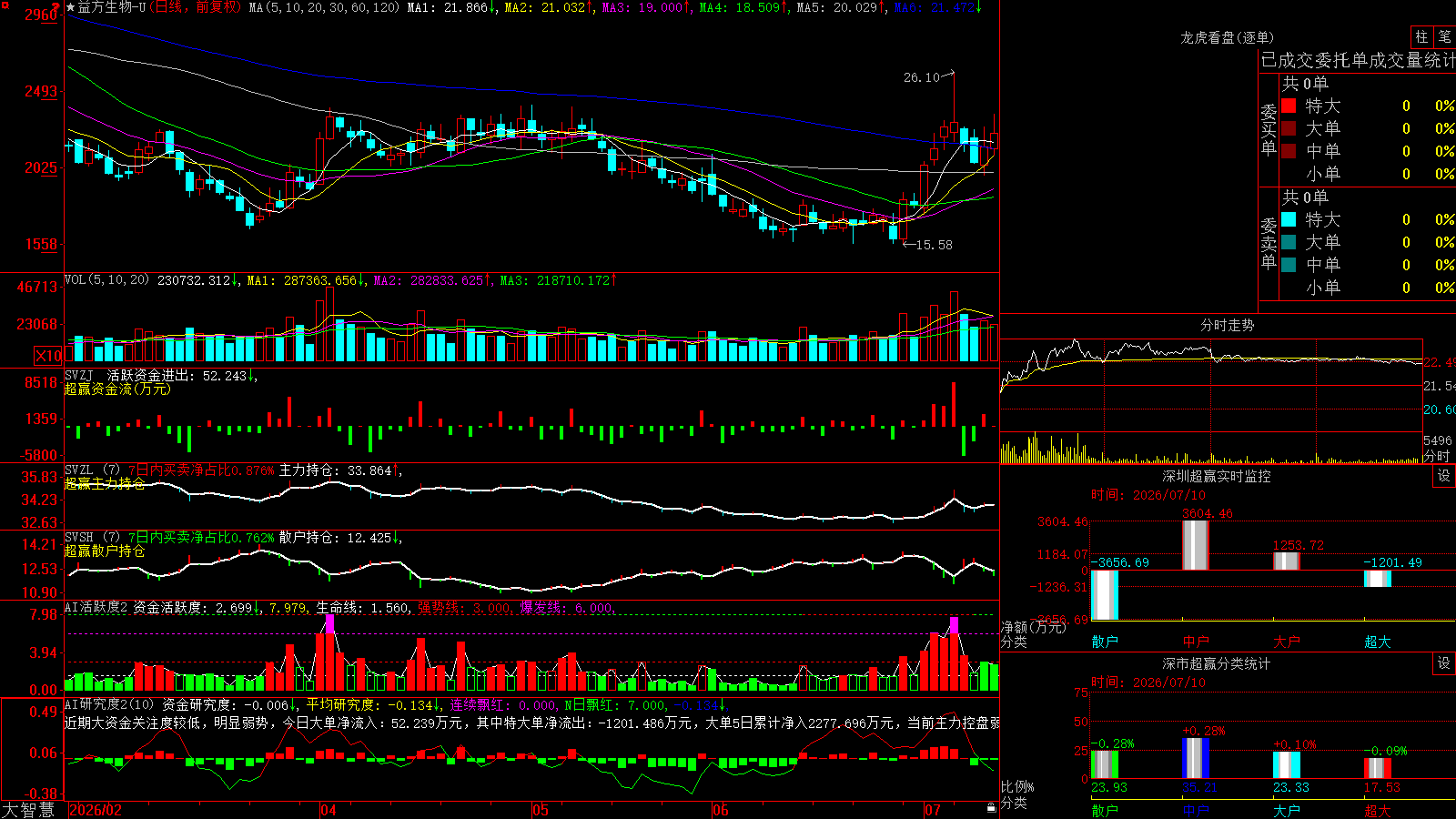Click 大户 category in 深市超赢分类统计
Image resolution: width=1456 pixels, height=819 pixels.
1287,810
